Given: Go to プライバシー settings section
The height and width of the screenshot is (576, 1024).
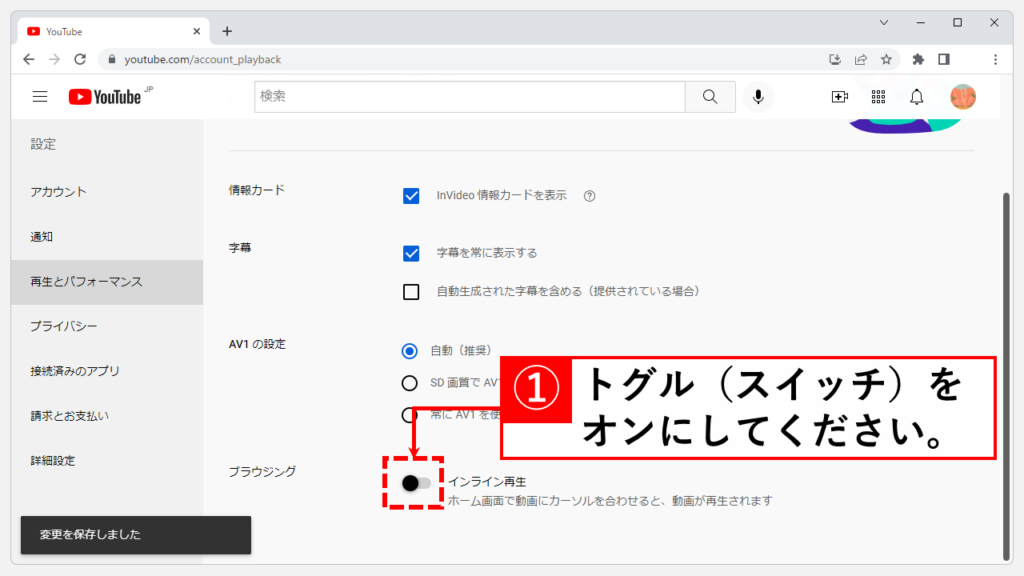Looking at the screenshot, I should point(64,326).
